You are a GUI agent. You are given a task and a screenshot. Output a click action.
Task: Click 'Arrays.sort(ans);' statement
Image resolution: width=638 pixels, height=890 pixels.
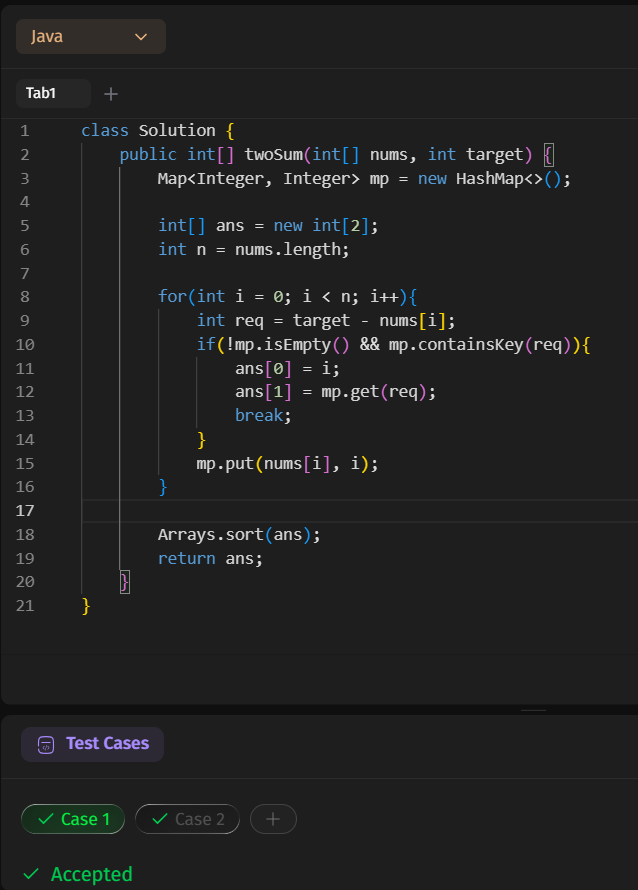click(x=239, y=535)
